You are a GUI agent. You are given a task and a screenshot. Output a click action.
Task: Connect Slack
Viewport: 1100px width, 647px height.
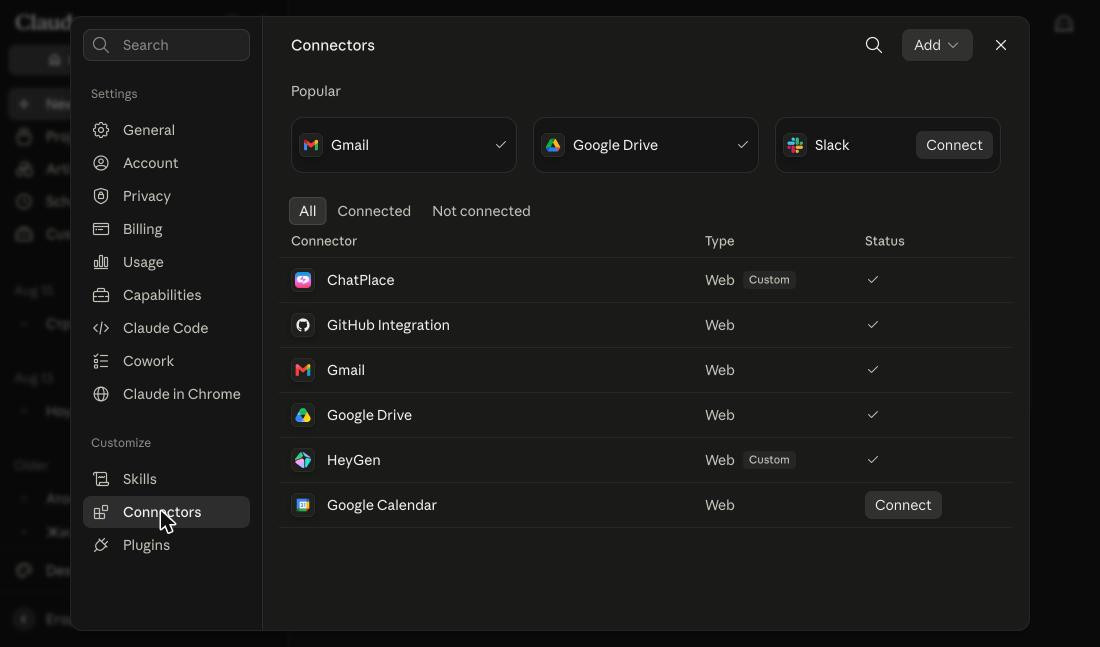click(x=954, y=145)
